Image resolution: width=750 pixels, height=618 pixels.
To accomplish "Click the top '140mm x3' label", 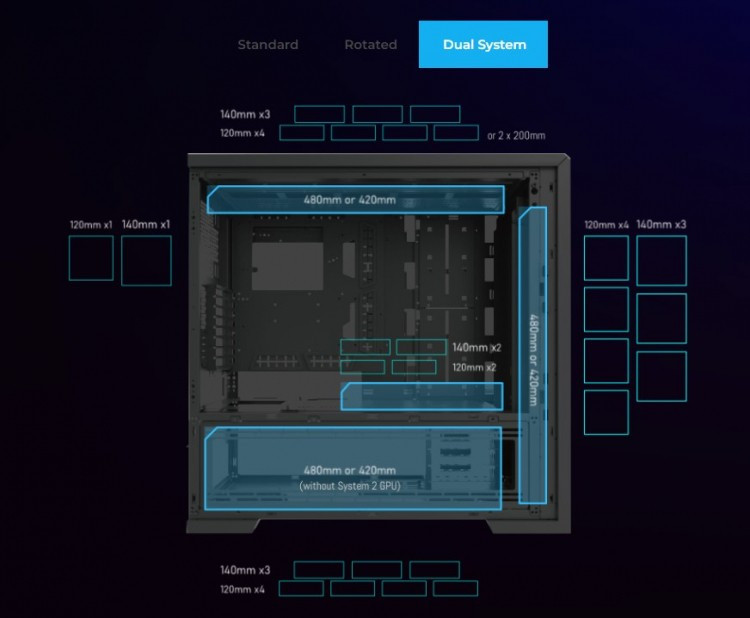I will point(245,114).
